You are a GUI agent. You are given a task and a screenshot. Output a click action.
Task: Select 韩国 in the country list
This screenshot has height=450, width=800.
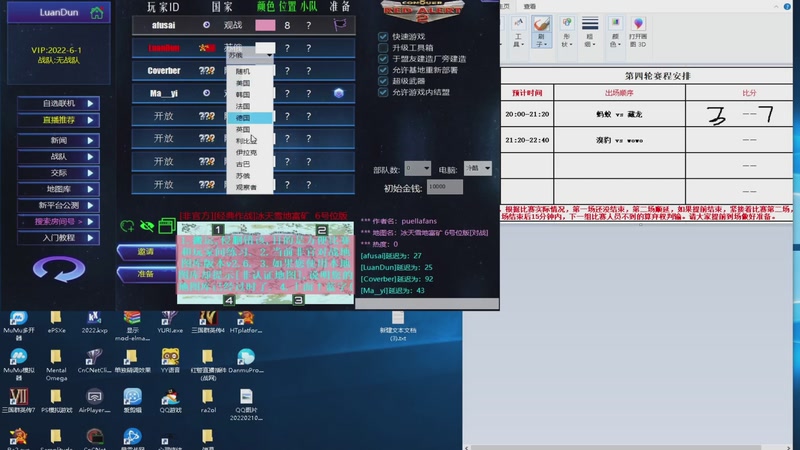click(249, 95)
